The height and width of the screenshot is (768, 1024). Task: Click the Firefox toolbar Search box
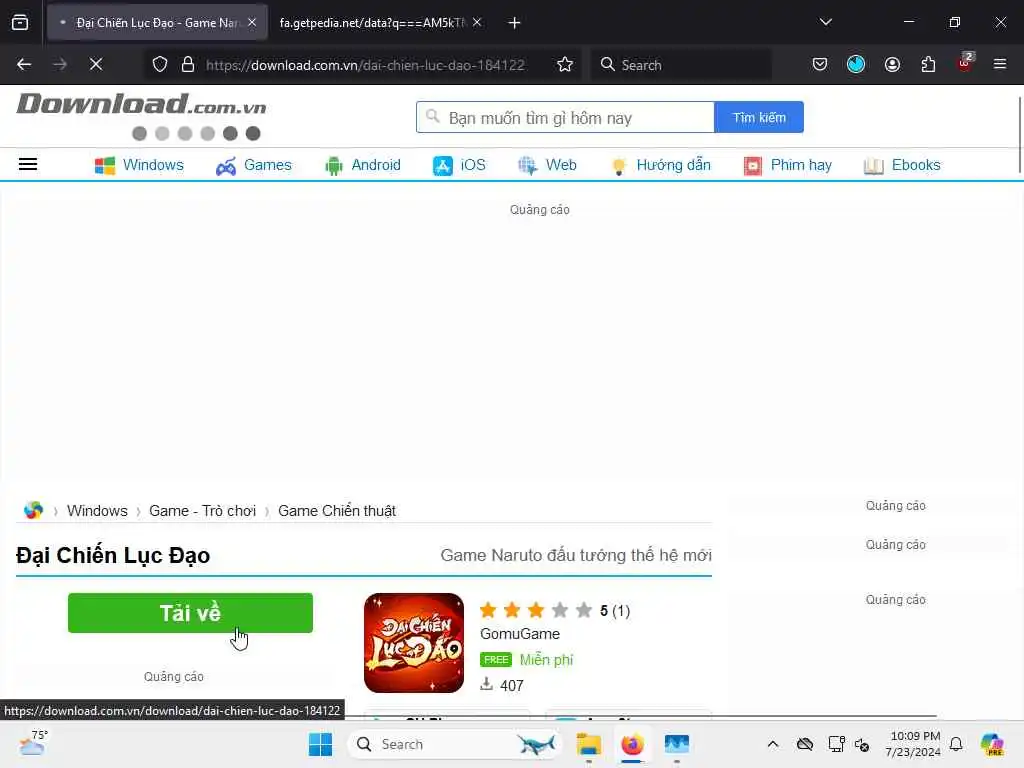(681, 65)
